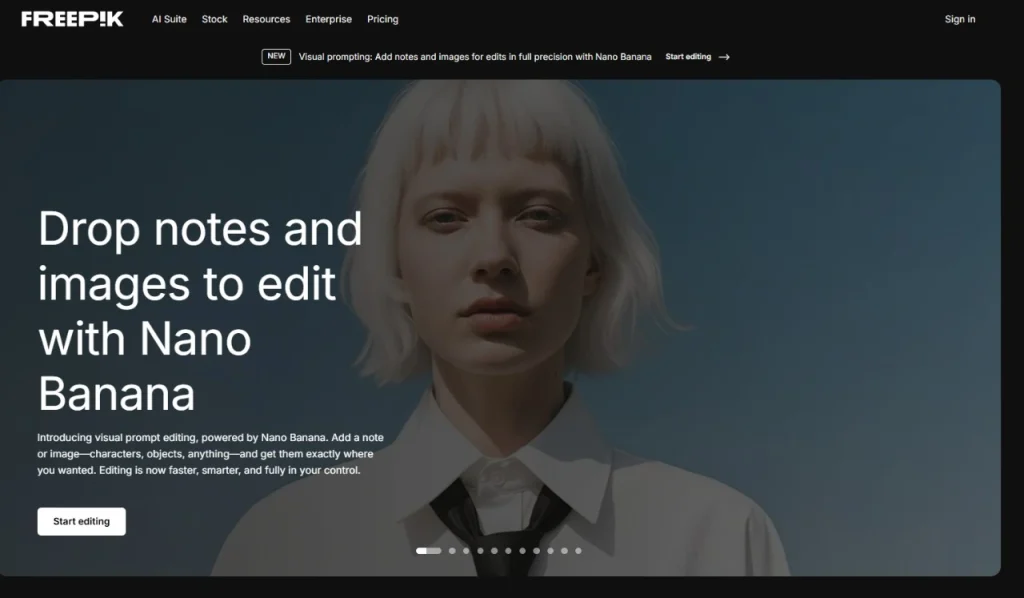Screen dimensions: 1024x598
Task: Click the Freepik logo
Action: click(72, 19)
